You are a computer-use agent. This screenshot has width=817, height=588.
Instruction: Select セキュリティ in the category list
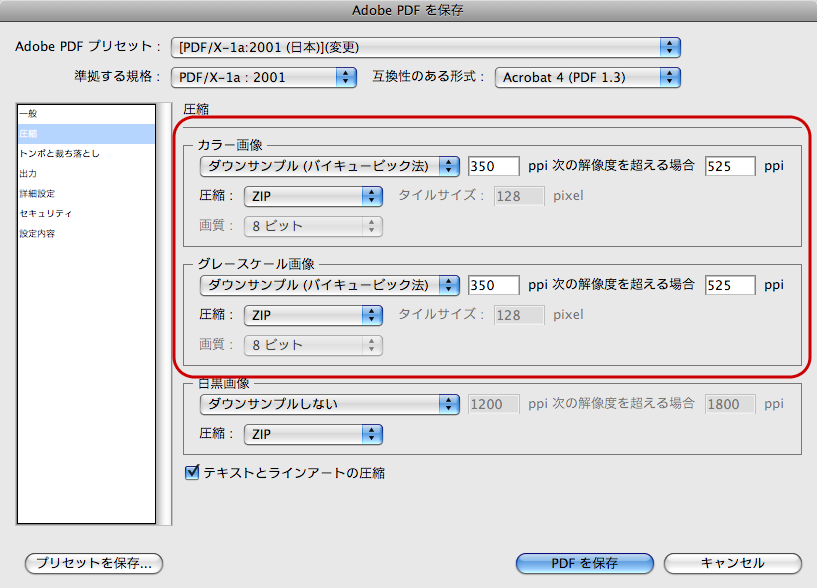pos(86,213)
